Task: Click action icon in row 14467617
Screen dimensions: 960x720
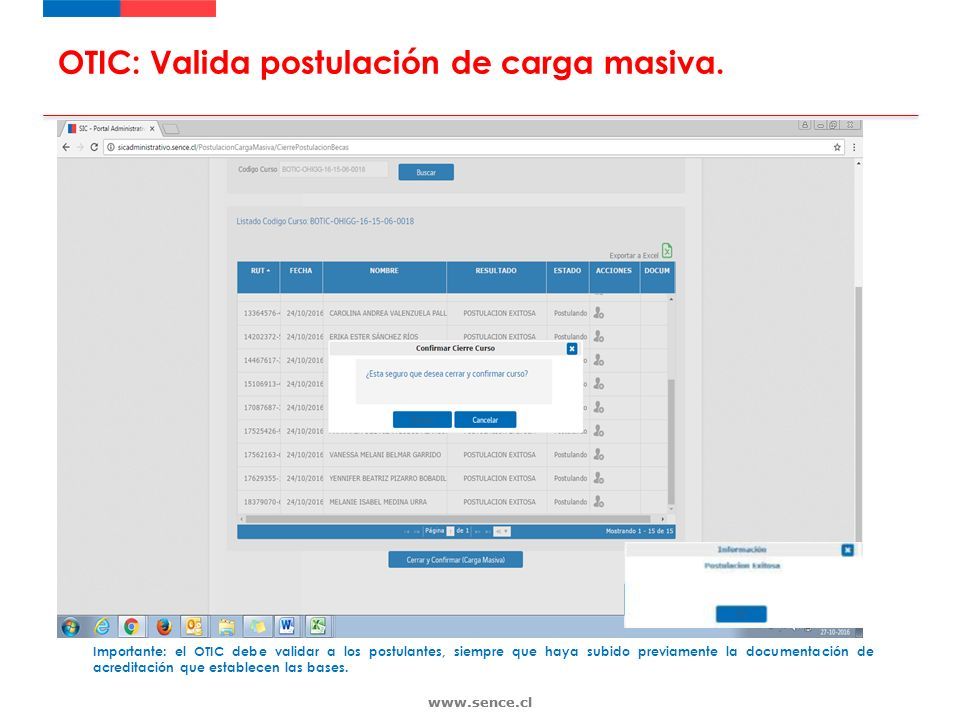Action: (x=599, y=360)
